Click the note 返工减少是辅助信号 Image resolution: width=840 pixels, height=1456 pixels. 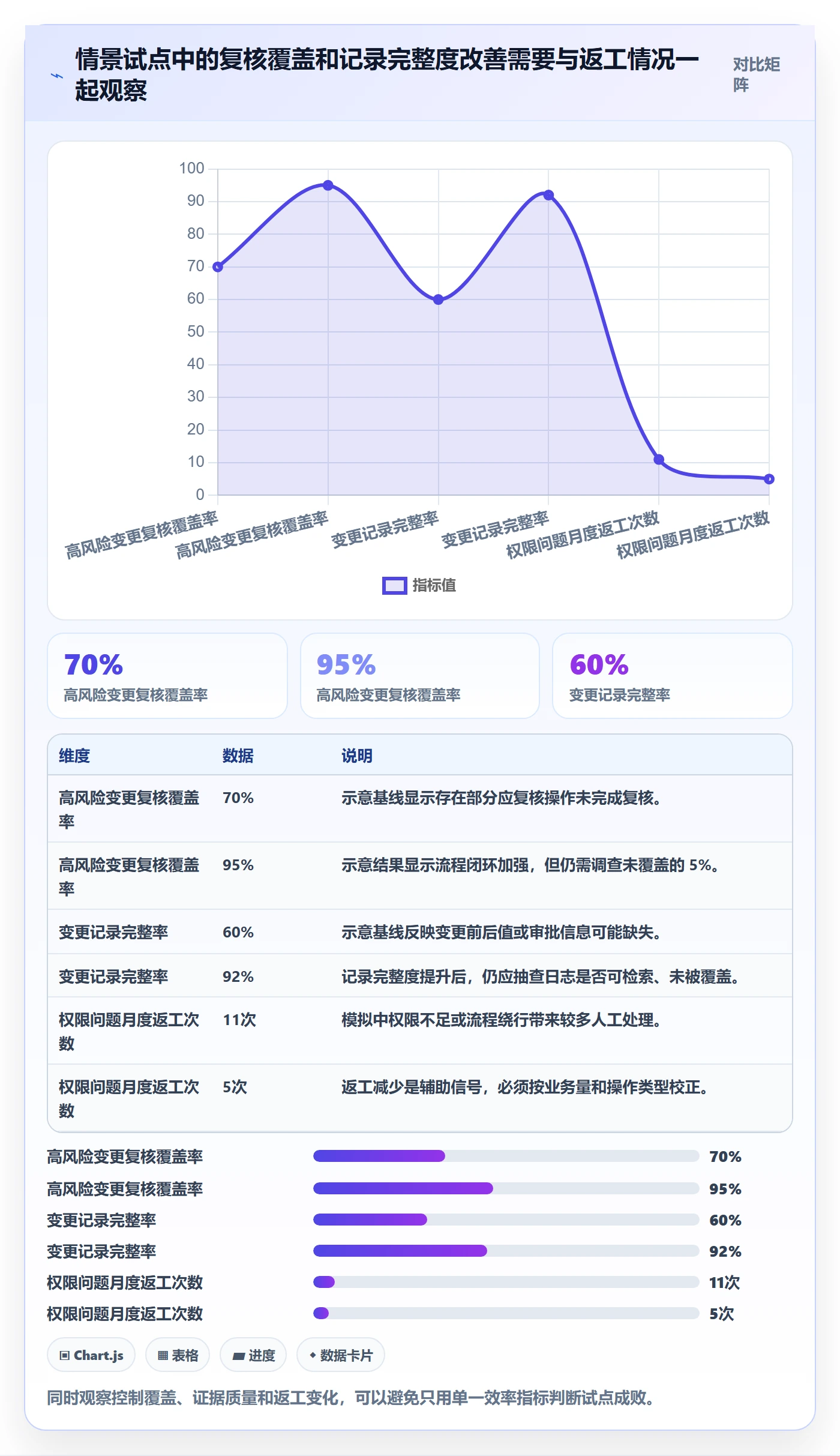[x=525, y=1087]
